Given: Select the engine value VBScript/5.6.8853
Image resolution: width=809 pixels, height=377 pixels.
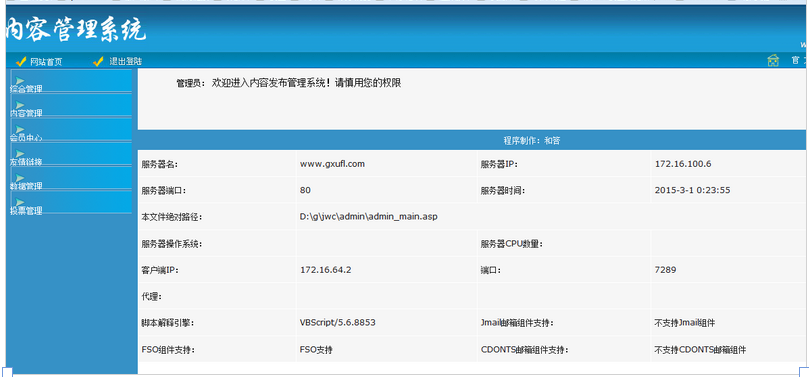Looking at the screenshot, I should 337,323.
